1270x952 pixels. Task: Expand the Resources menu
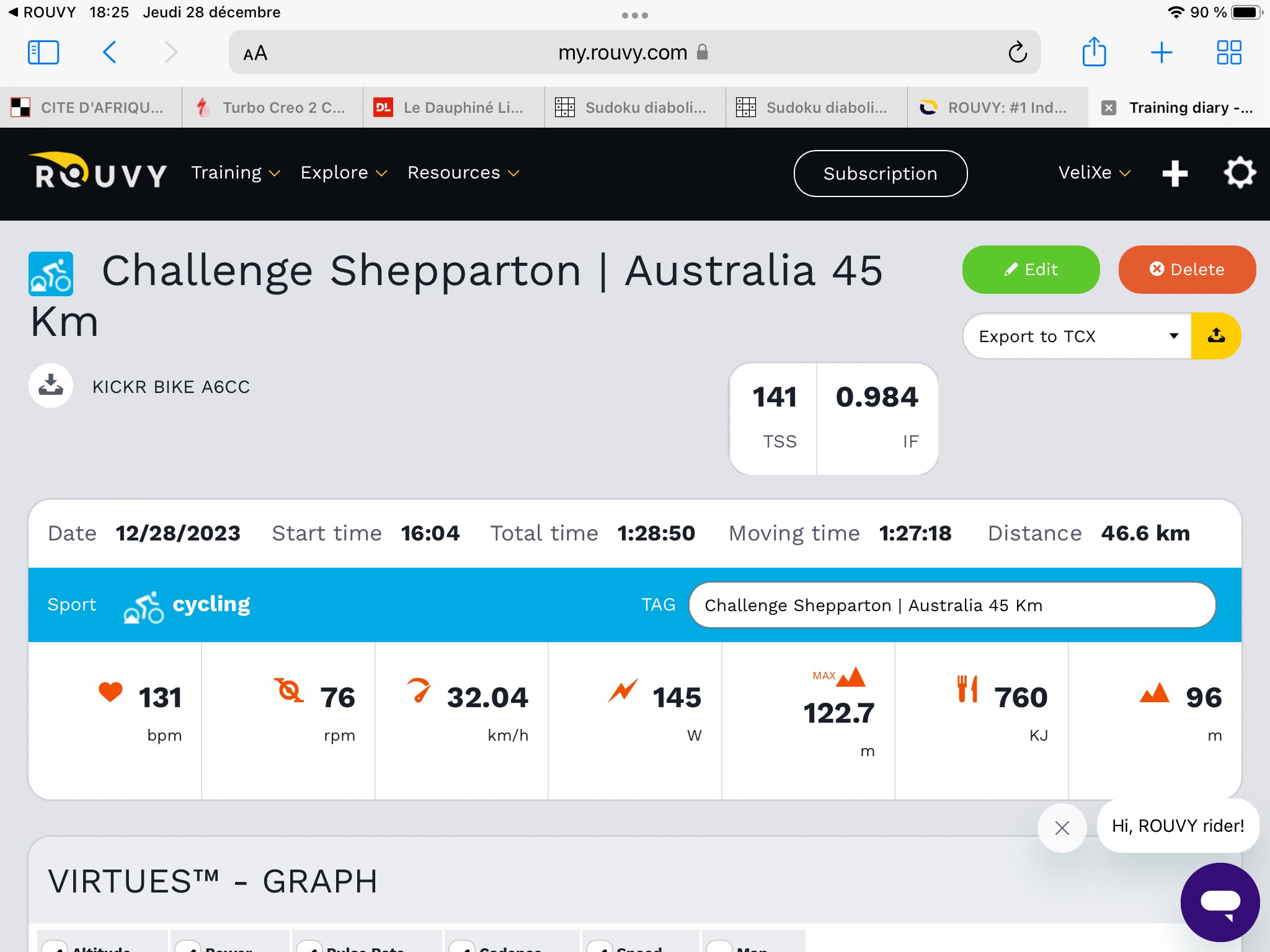(463, 173)
